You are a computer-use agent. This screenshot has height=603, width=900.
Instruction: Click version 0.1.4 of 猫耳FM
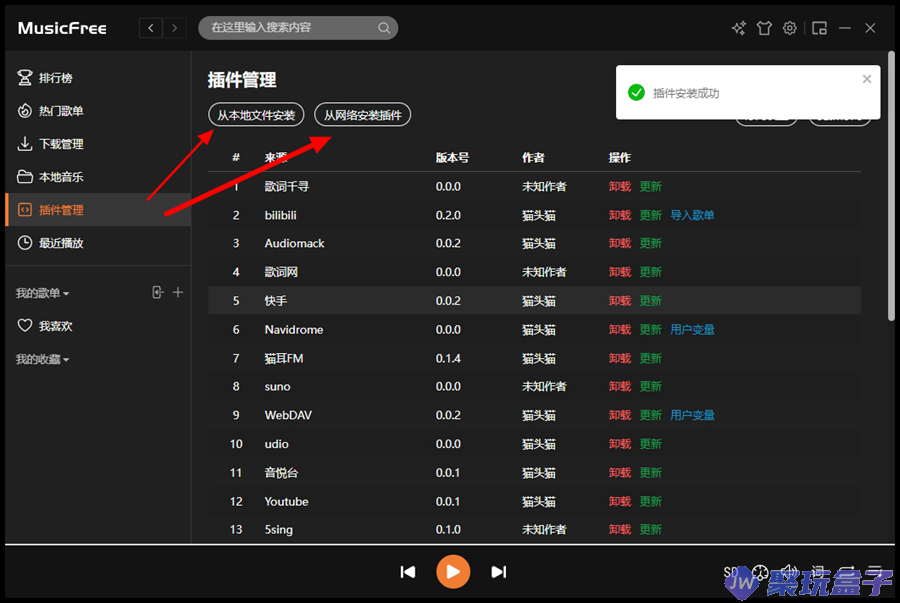[448, 358]
